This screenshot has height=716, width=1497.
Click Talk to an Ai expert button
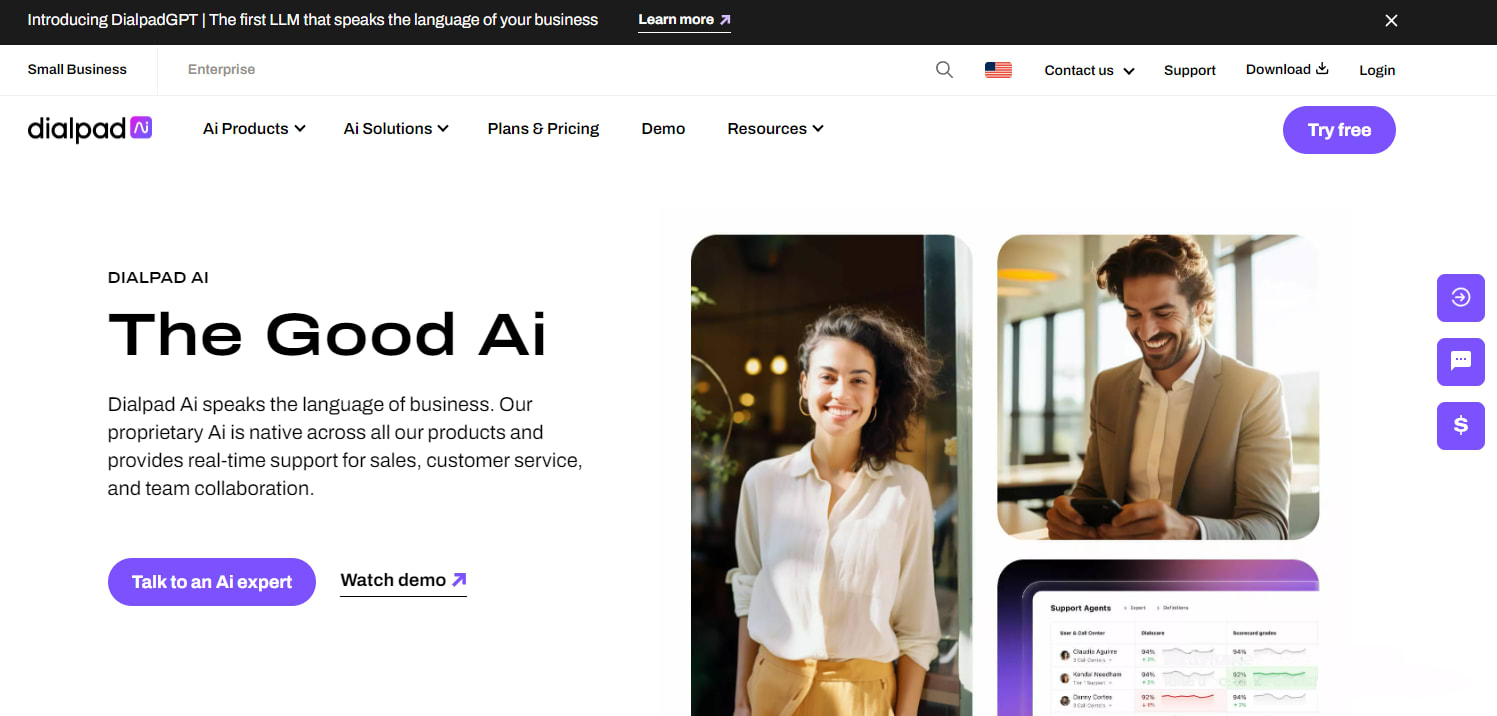tap(212, 582)
